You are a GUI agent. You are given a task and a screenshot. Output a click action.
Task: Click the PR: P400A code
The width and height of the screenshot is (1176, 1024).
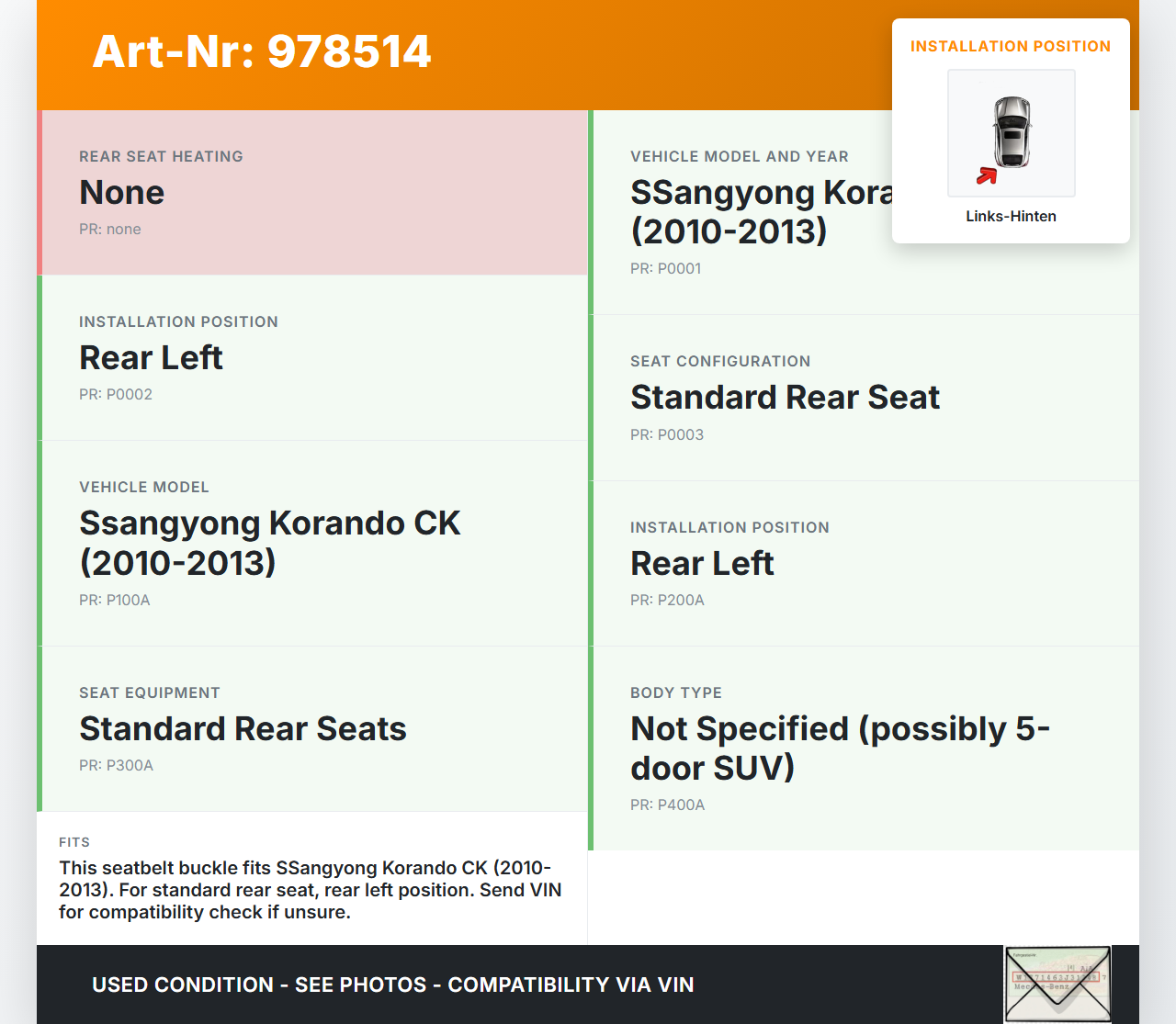[667, 805]
